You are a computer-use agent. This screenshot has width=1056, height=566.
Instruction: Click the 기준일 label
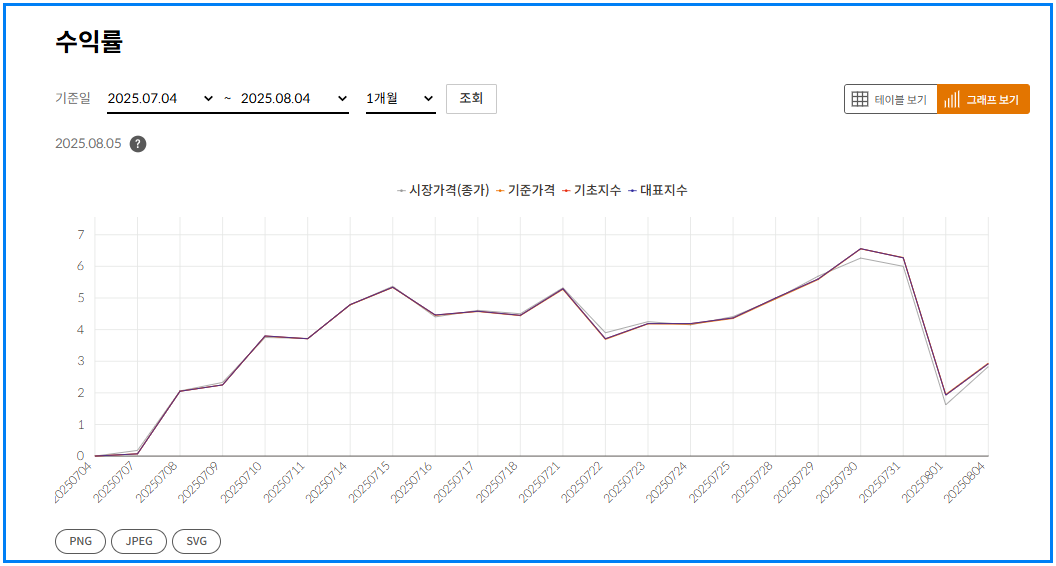click(73, 98)
